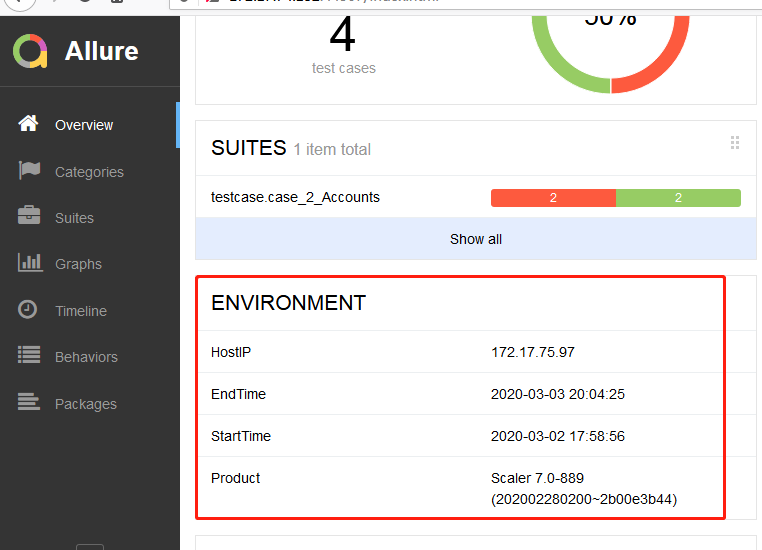The width and height of the screenshot is (762, 550).
Task: Click the HostIP value 172.17.75.97
Action: pyautogui.click(x=532, y=352)
